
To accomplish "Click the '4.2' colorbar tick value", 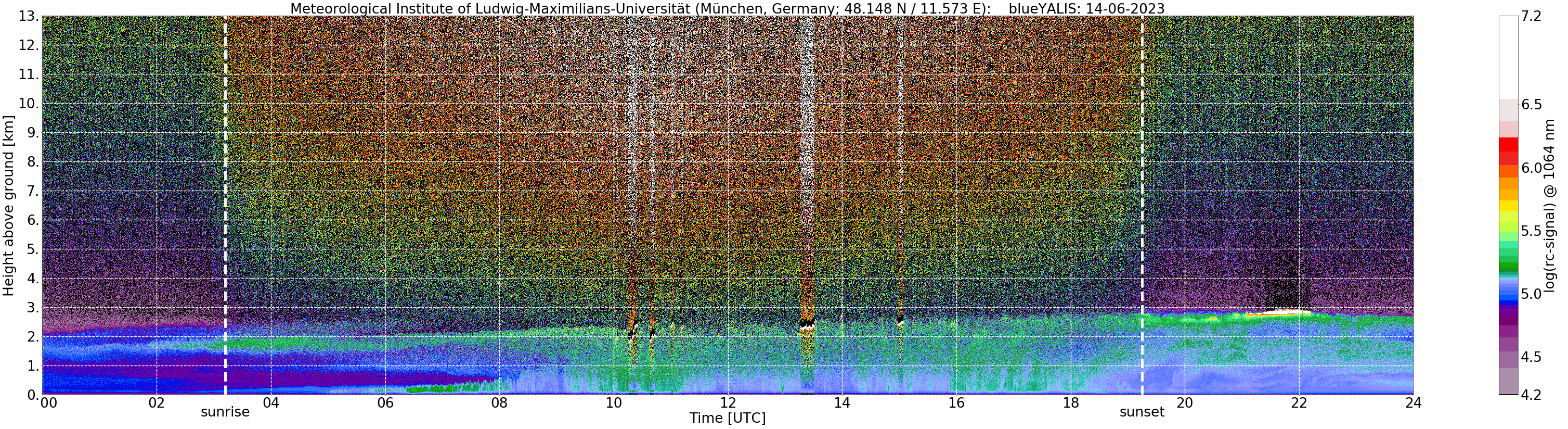I will pos(1532,395).
